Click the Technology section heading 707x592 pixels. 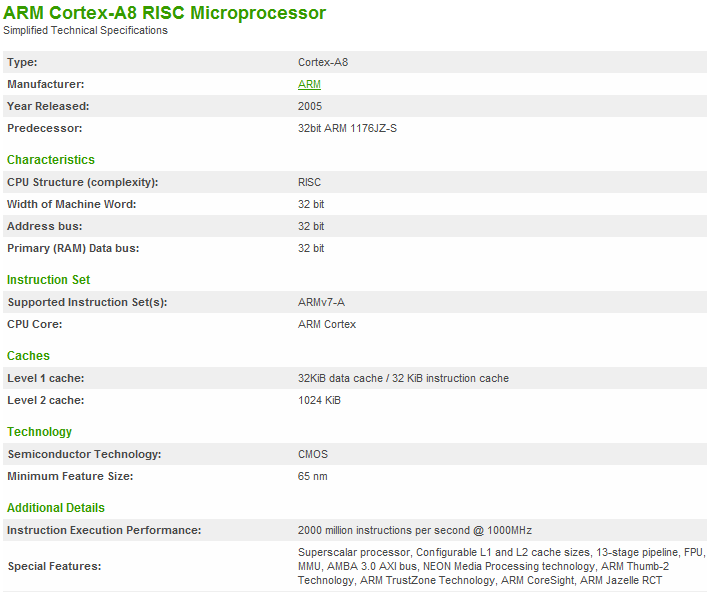pyautogui.click(x=39, y=432)
